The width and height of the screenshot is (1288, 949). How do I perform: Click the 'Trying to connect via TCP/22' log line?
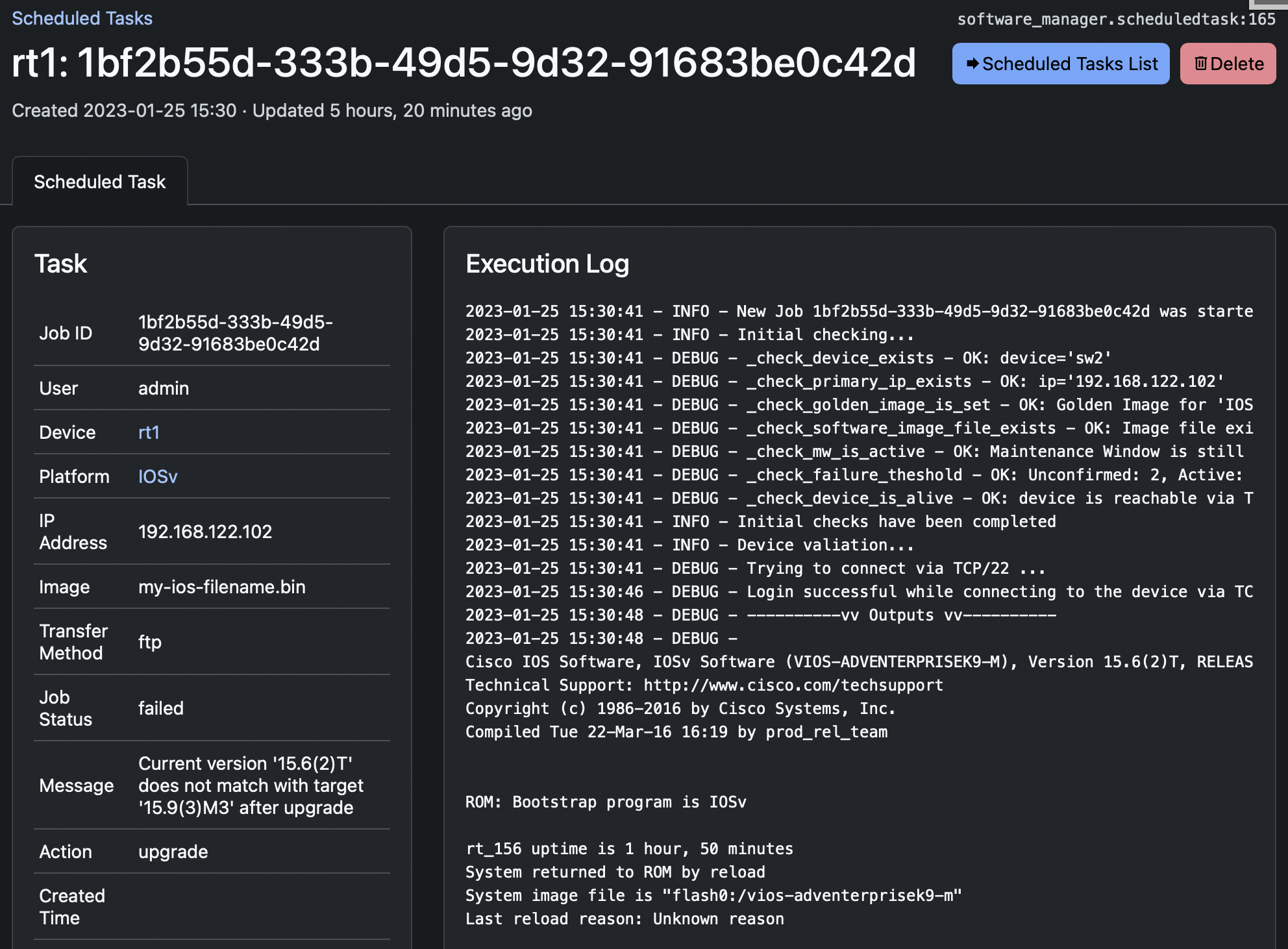tap(756, 569)
